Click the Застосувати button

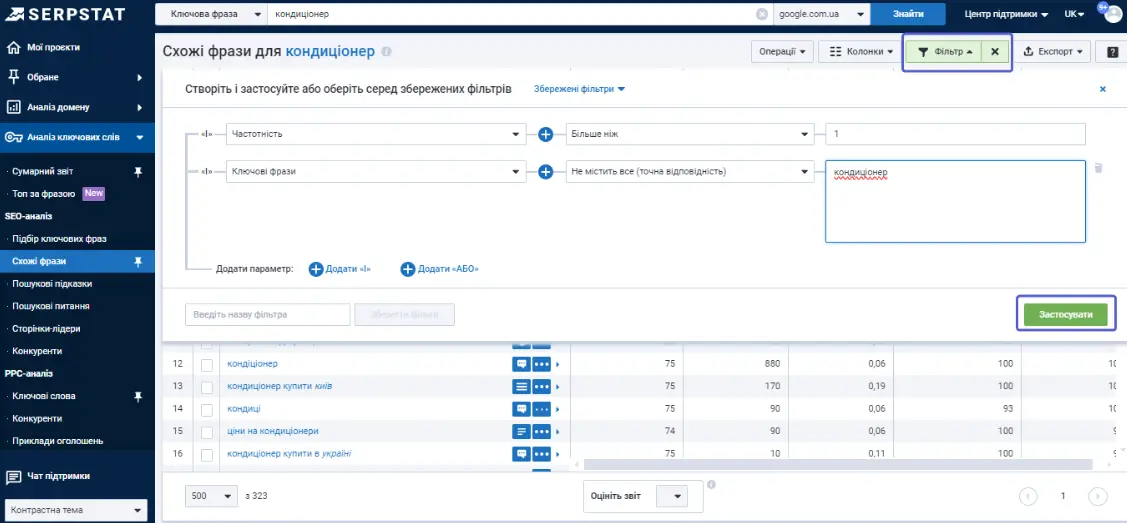point(1066,314)
